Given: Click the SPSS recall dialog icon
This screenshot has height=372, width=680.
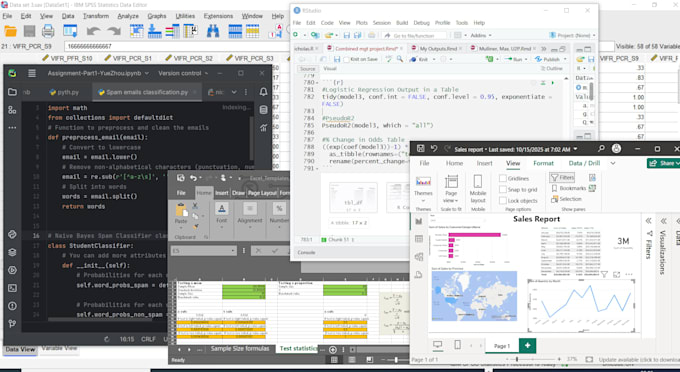Looking at the screenshot, I should click(x=70, y=31).
